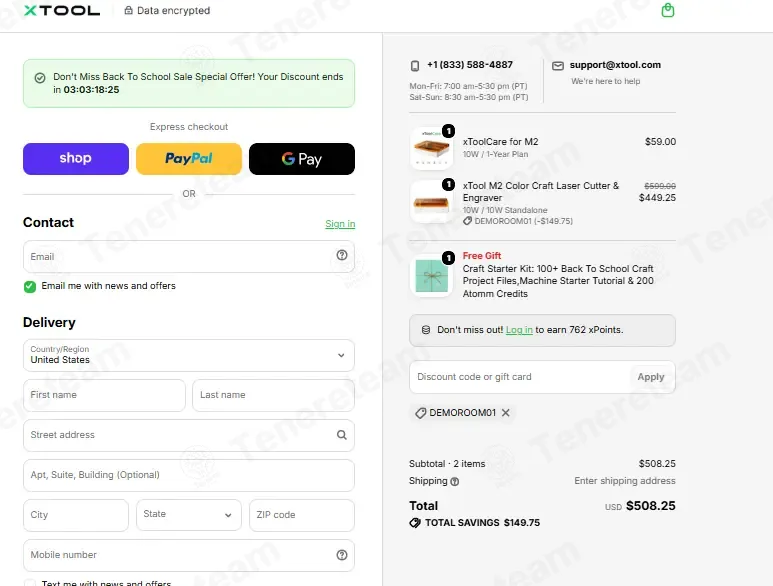Pay with Google Pay express checkout
The image size is (773, 586).
302,159
